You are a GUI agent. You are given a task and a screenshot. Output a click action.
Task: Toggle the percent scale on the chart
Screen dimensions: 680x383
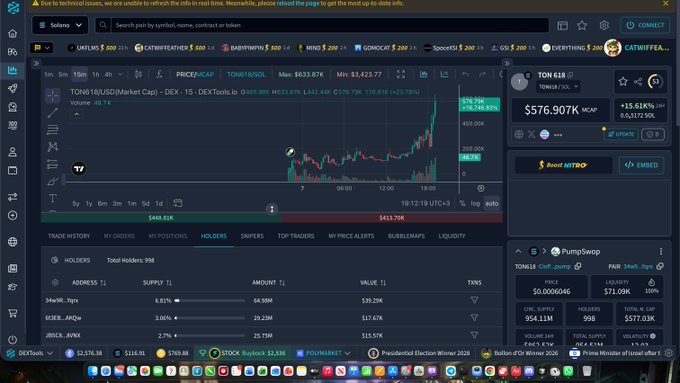462,203
